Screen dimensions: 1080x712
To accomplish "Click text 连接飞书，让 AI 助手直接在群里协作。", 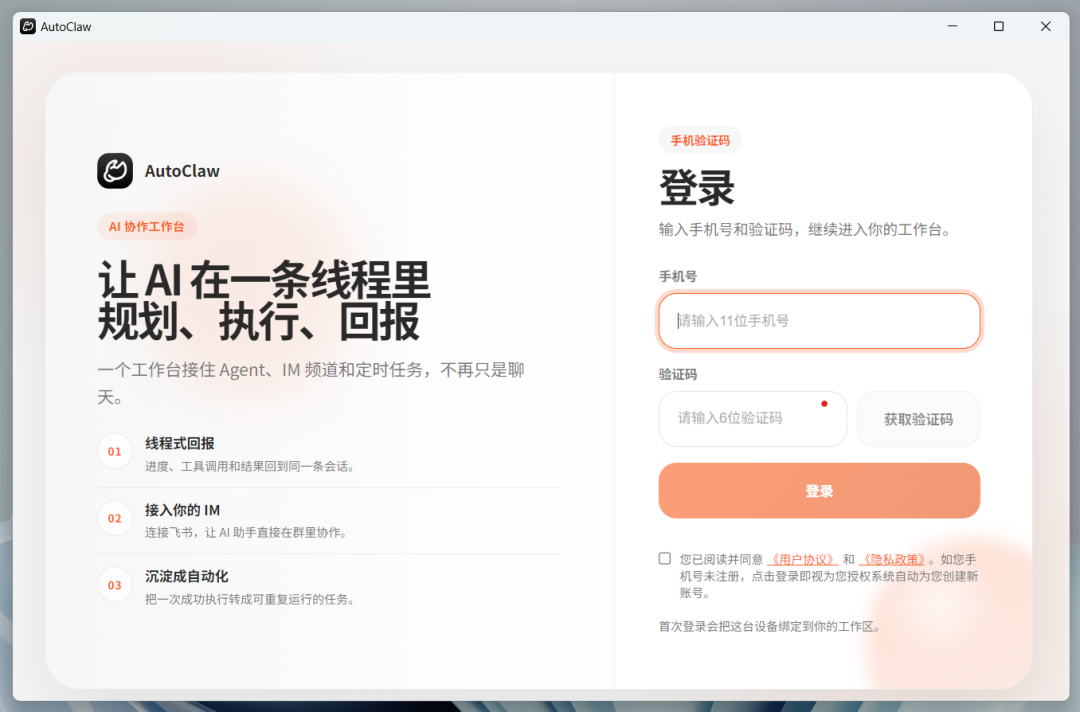I will (x=246, y=532).
